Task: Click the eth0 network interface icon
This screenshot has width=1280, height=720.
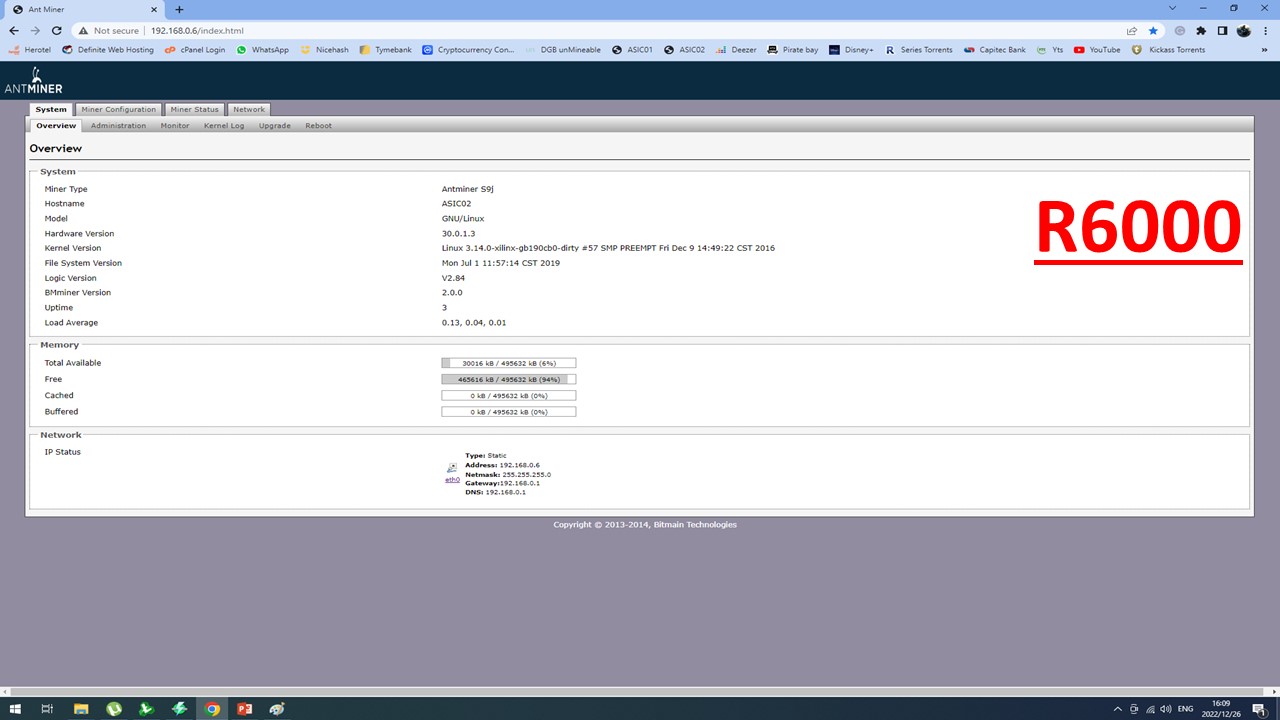Action: click(x=452, y=468)
